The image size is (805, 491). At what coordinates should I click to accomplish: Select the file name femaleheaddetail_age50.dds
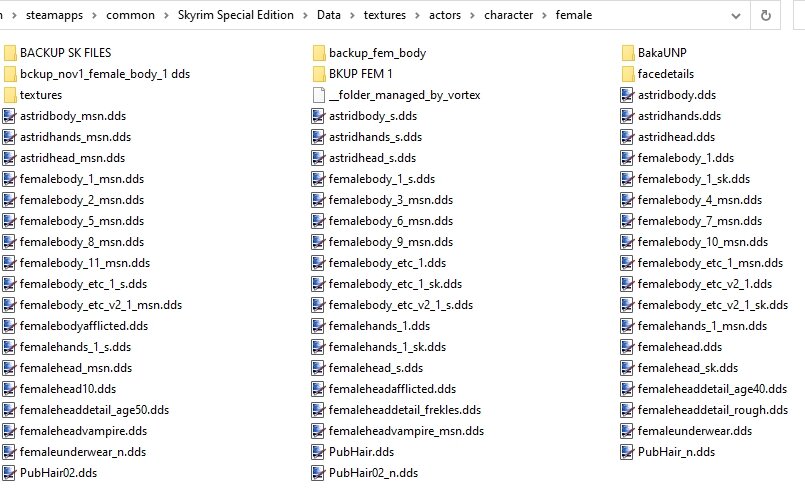click(94, 410)
